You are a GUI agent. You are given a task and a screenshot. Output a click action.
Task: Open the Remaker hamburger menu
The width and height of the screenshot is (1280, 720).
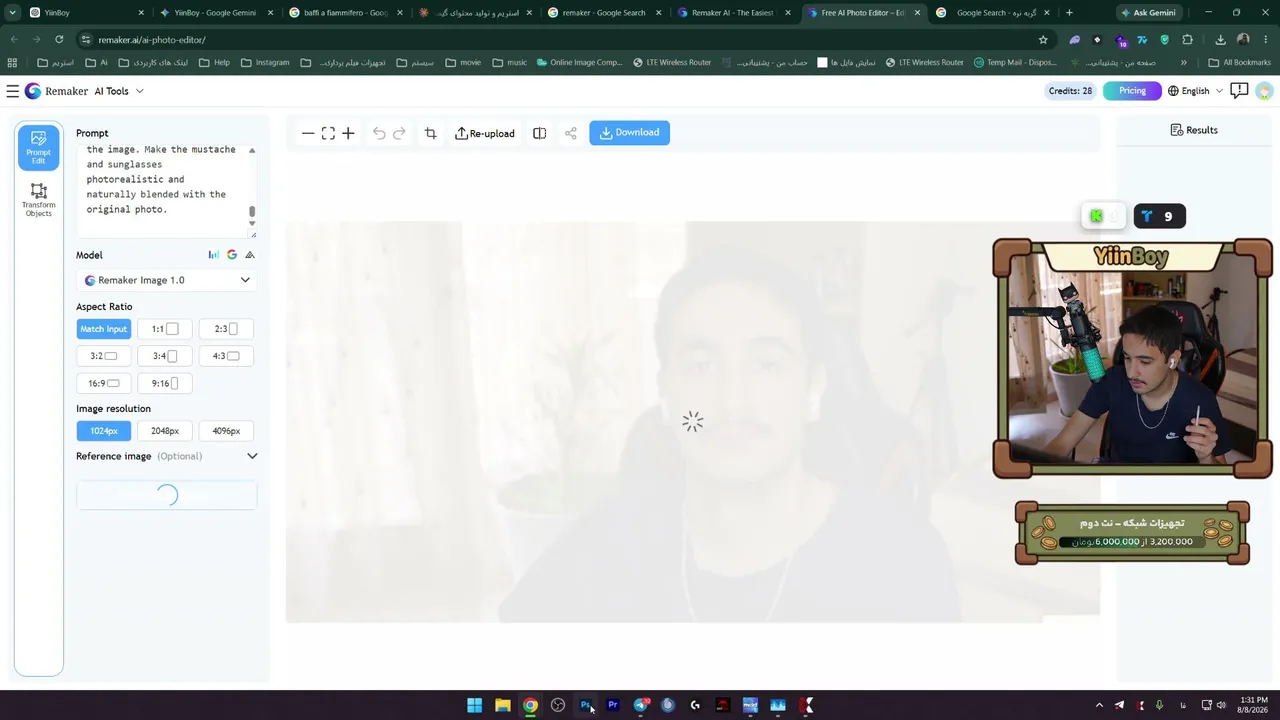(12, 91)
